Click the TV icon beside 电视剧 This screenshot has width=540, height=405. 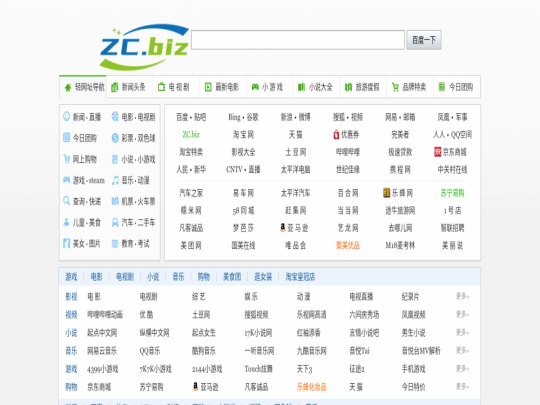tap(161, 87)
